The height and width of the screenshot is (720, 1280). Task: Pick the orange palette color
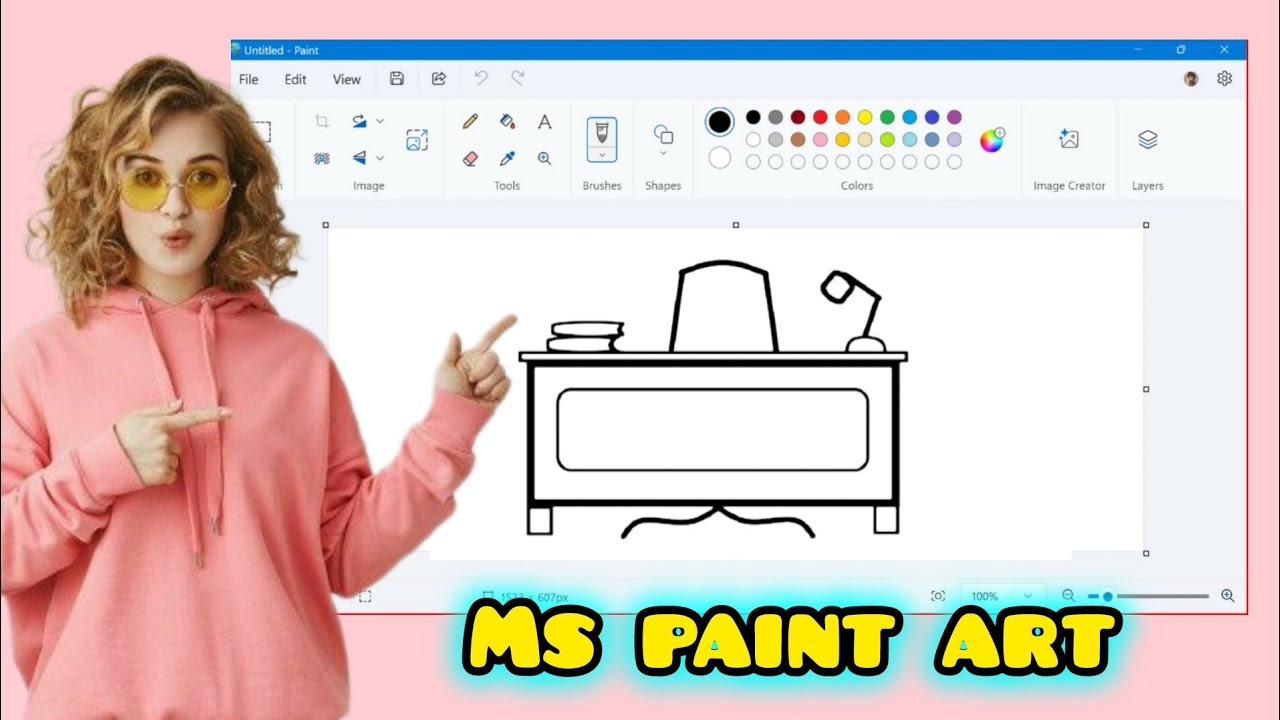tap(842, 117)
